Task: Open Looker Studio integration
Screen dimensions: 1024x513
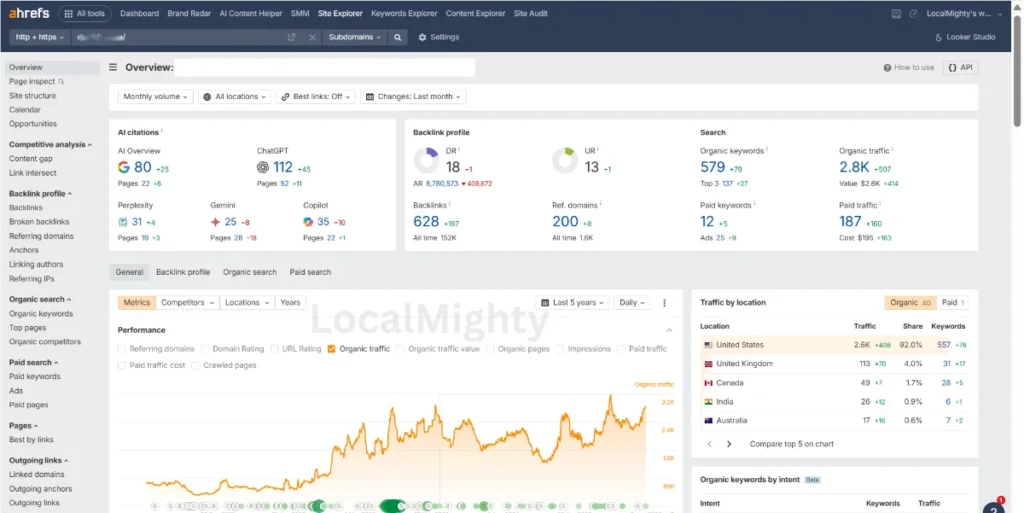Action: pyautogui.click(x=965, y=37)
